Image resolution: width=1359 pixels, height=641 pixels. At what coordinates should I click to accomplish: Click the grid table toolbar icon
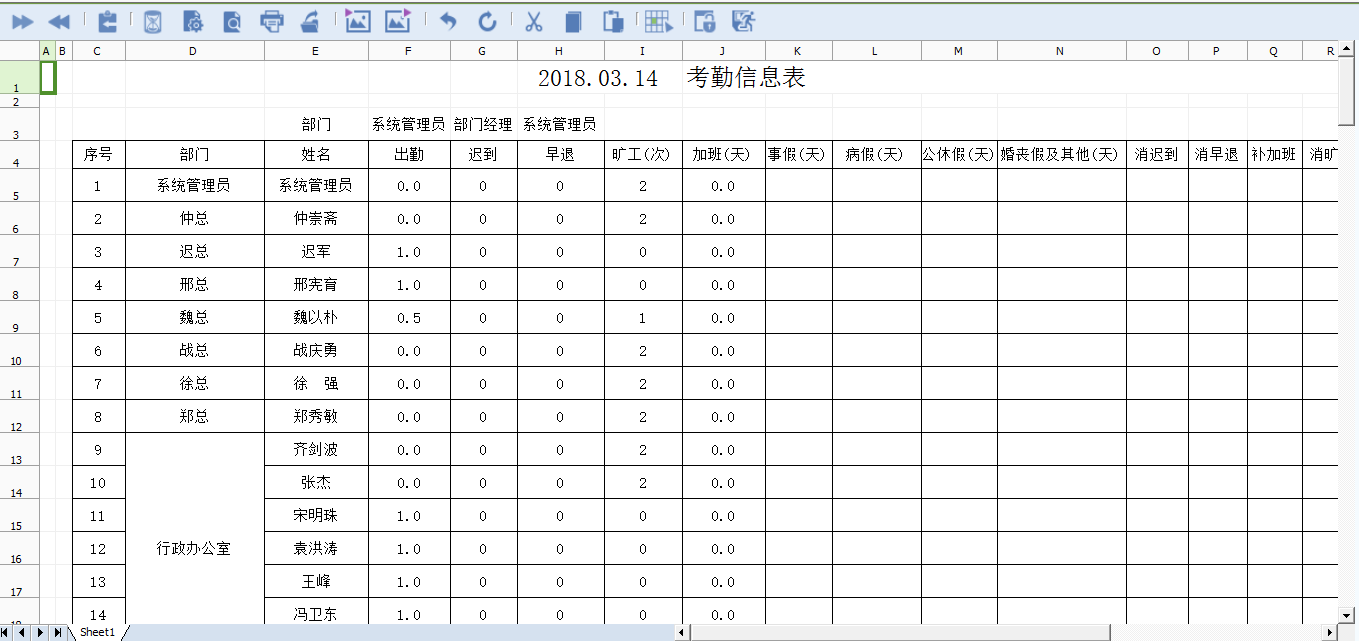point(657,21)
